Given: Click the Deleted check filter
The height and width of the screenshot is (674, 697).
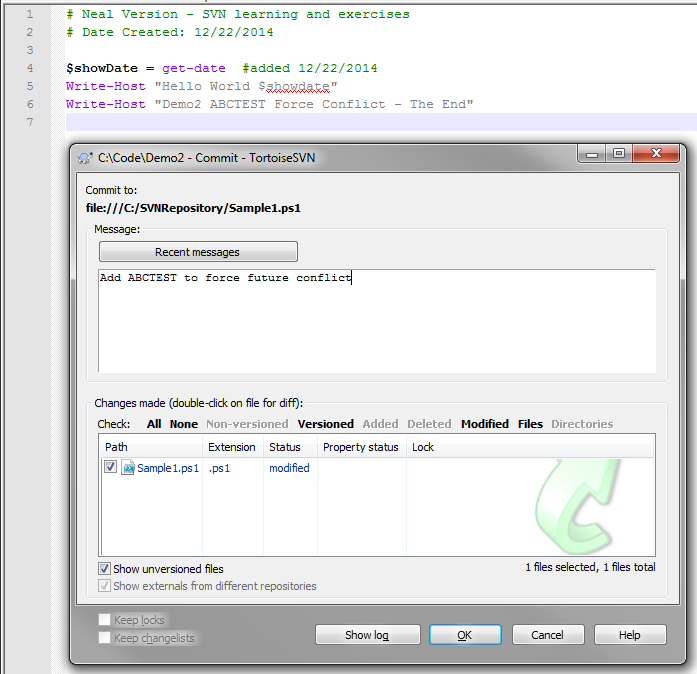Looking at the screenshot, I should coord(429,424).
